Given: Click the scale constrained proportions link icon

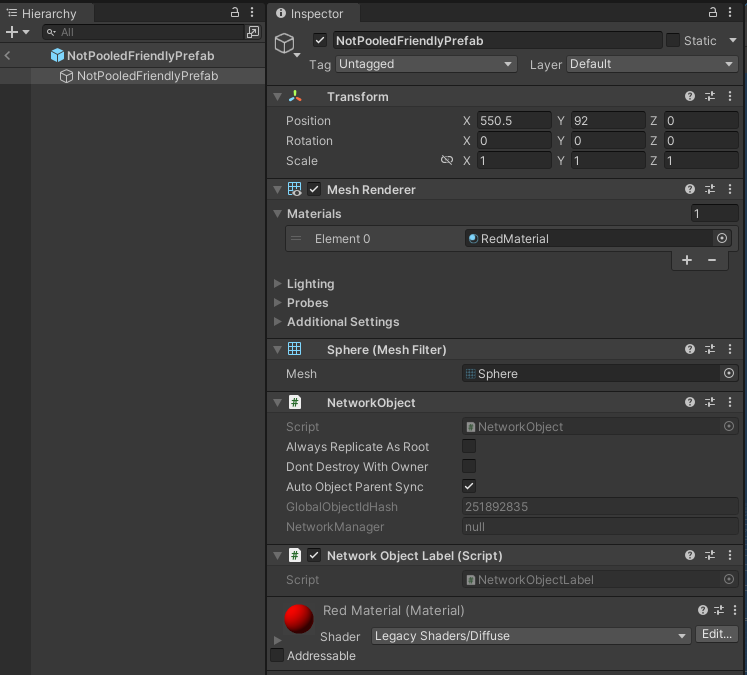Looking at the screenshot, I should pyautogui.click(x=447, y=161).
